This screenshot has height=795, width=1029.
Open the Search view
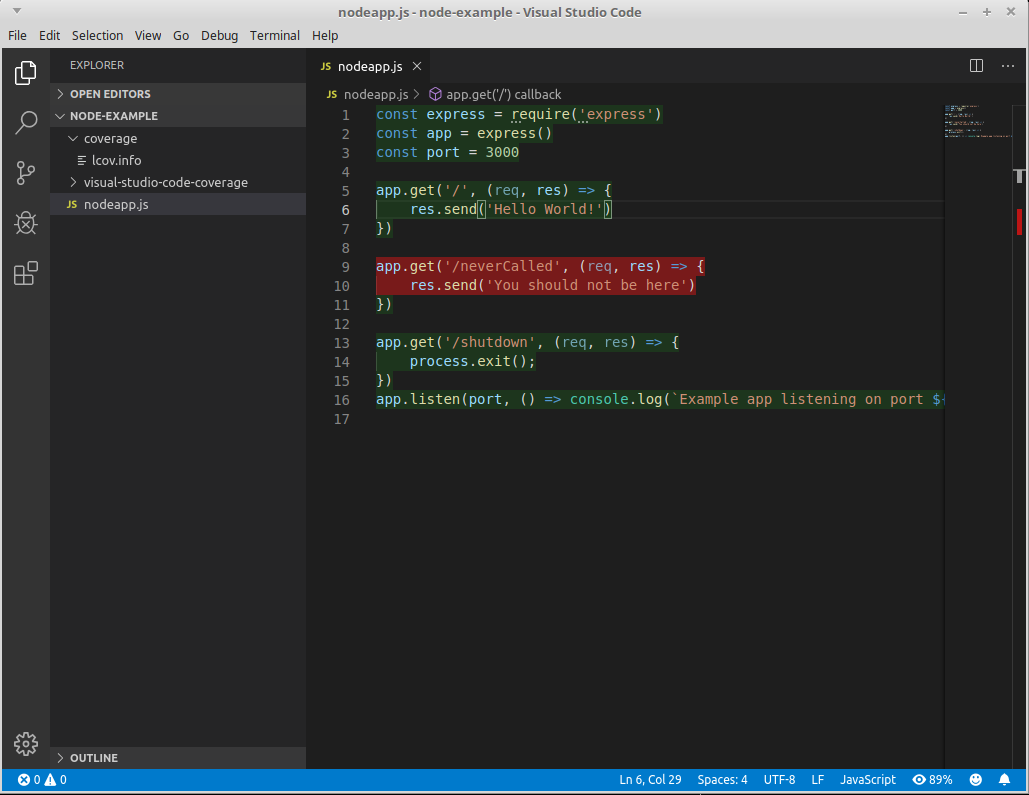(25, 122)
